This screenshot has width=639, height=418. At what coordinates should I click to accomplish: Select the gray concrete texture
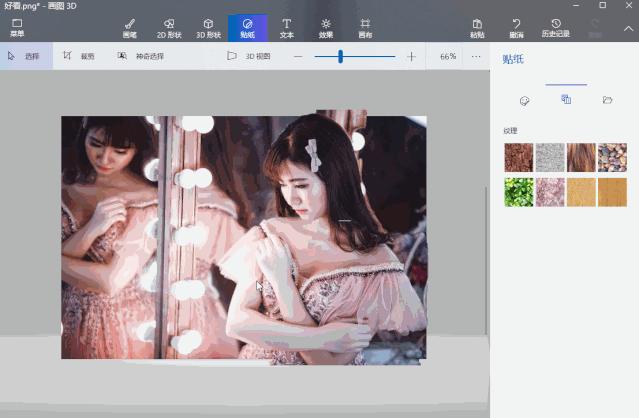pos(550,157)
